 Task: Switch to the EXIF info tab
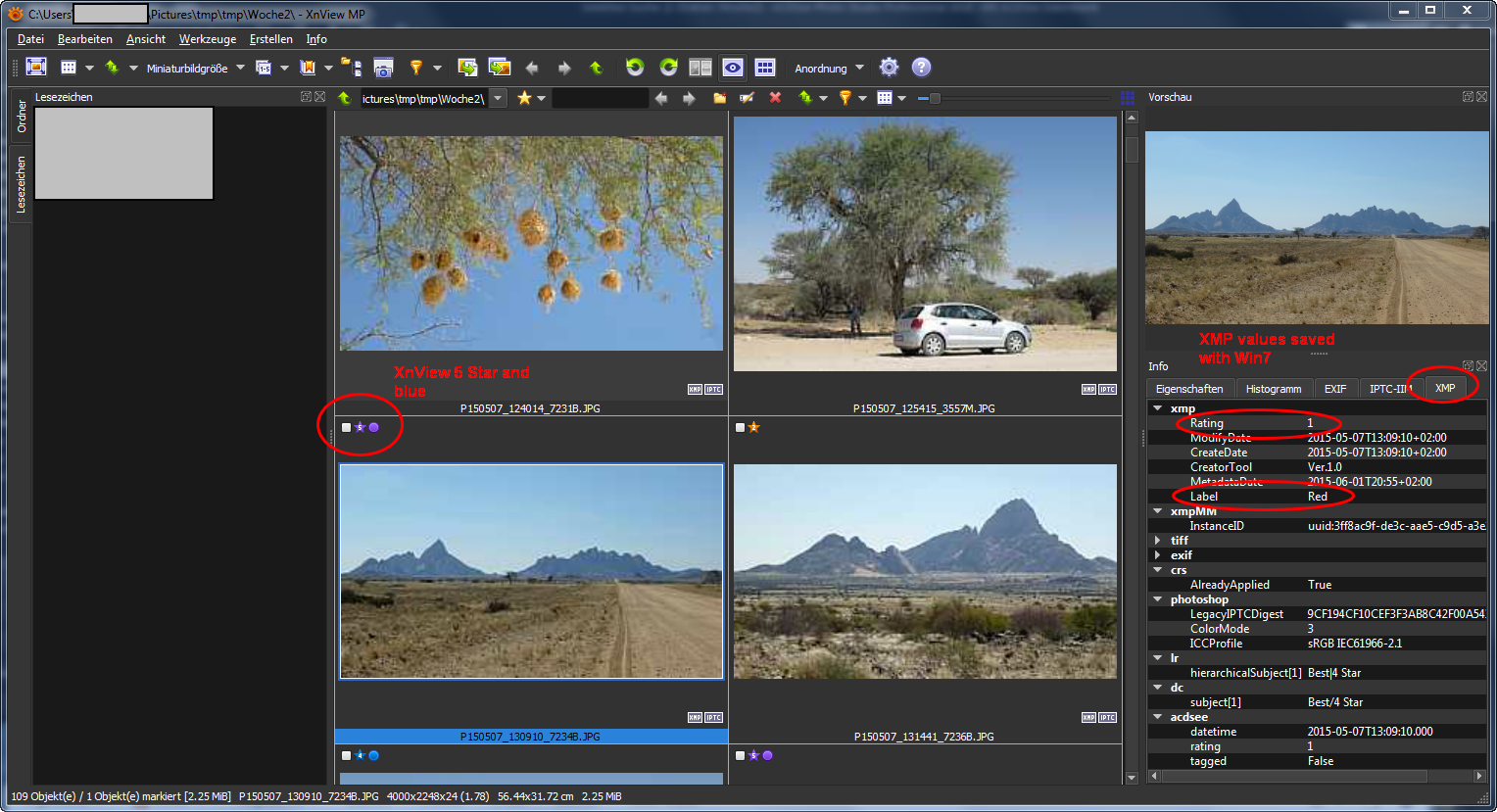point(1334,389)
